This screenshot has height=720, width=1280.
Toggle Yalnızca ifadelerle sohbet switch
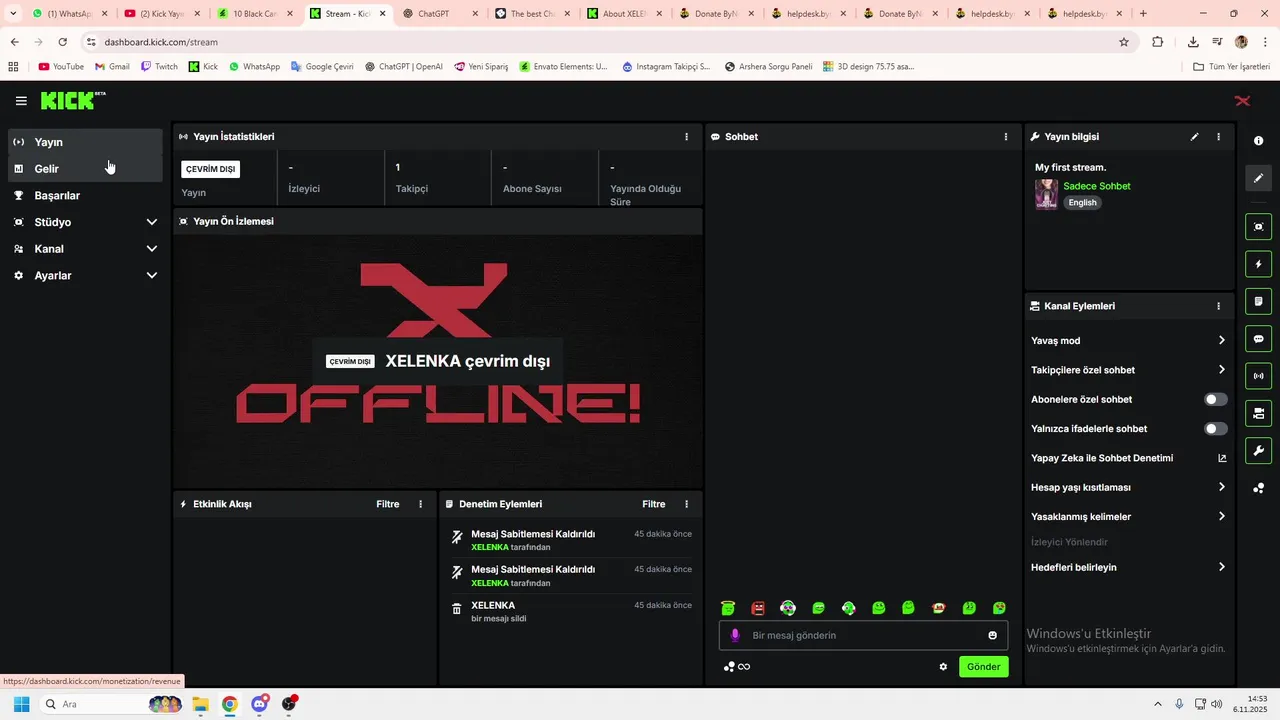(1215, 429)
